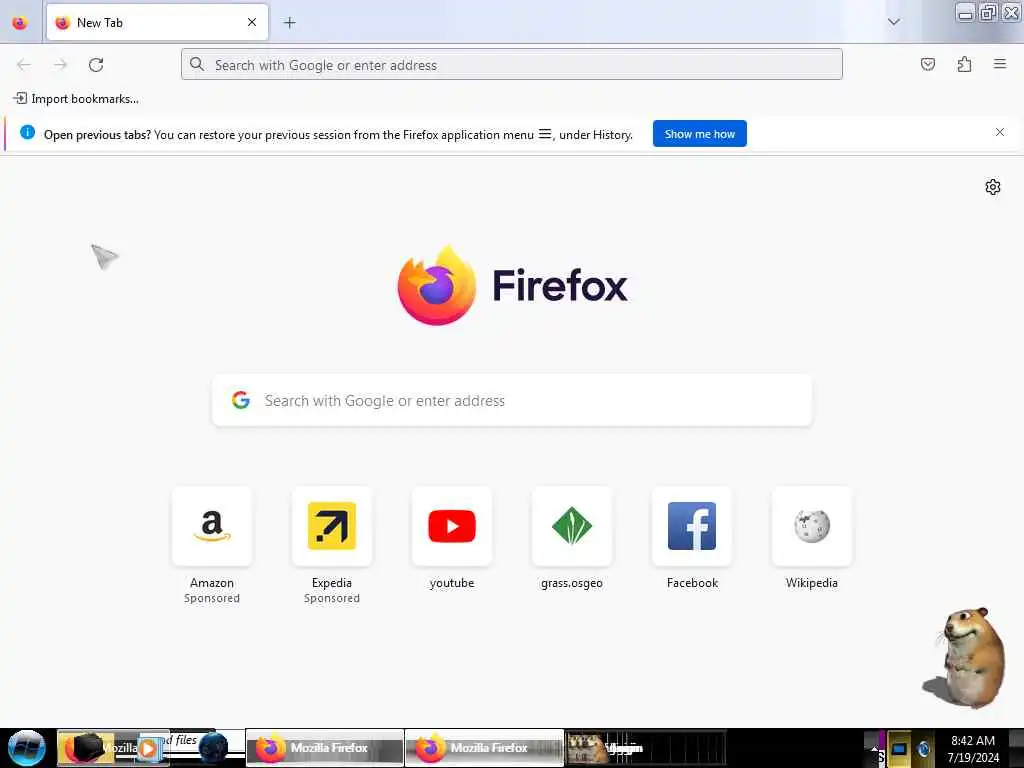Open the Save to Pocket icon

click(x=928, y=64)
